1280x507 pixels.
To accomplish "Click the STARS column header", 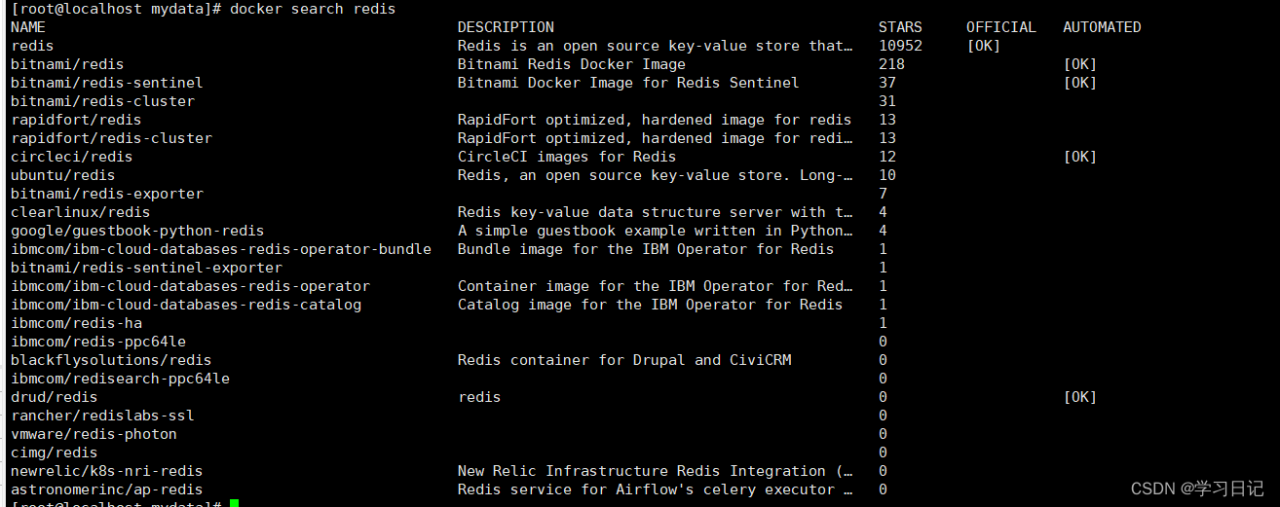I will tap(900, 27).
